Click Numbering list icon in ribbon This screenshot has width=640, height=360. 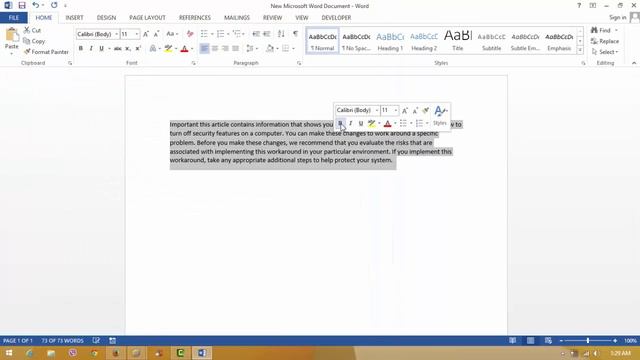point(220,34)
